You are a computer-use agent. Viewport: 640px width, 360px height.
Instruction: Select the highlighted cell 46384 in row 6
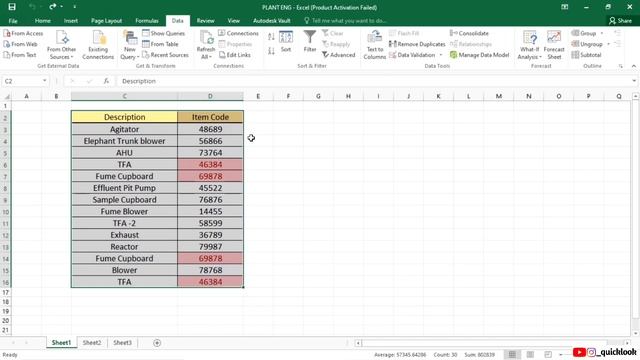[210, 164]
